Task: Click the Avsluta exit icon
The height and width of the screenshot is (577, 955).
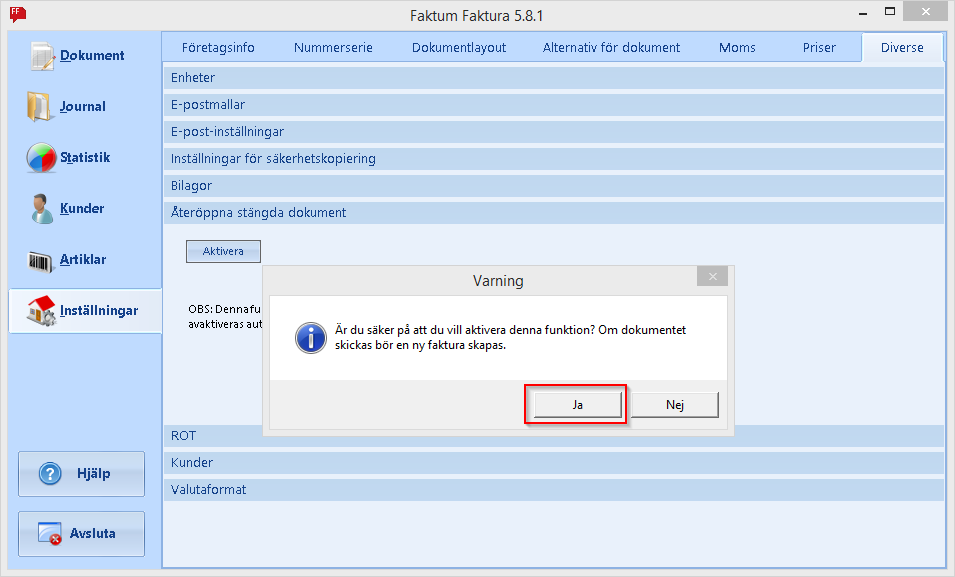Action: point(50,533)
